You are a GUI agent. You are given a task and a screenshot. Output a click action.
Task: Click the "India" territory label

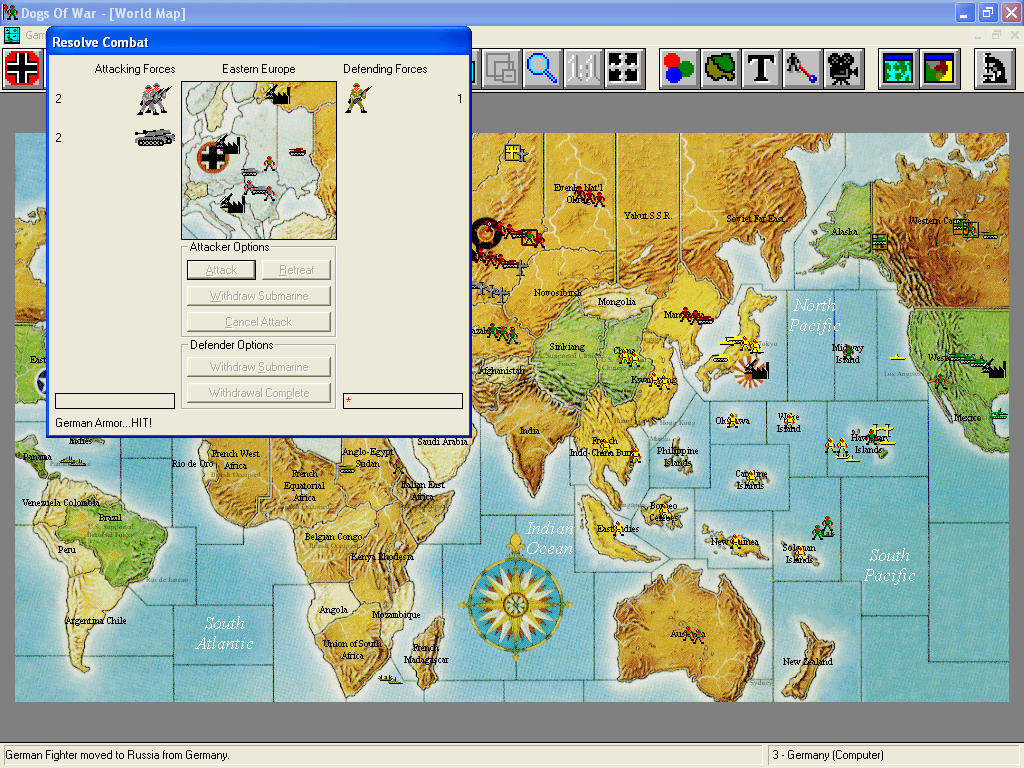pyautogui.click(x=530, y=430)
